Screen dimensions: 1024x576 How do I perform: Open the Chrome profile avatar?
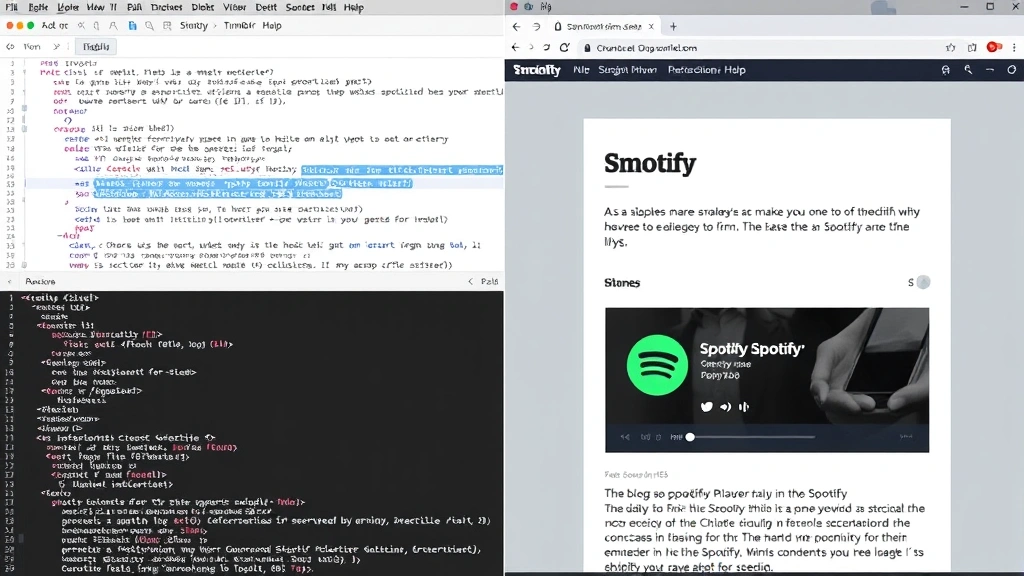coord(992,47)
